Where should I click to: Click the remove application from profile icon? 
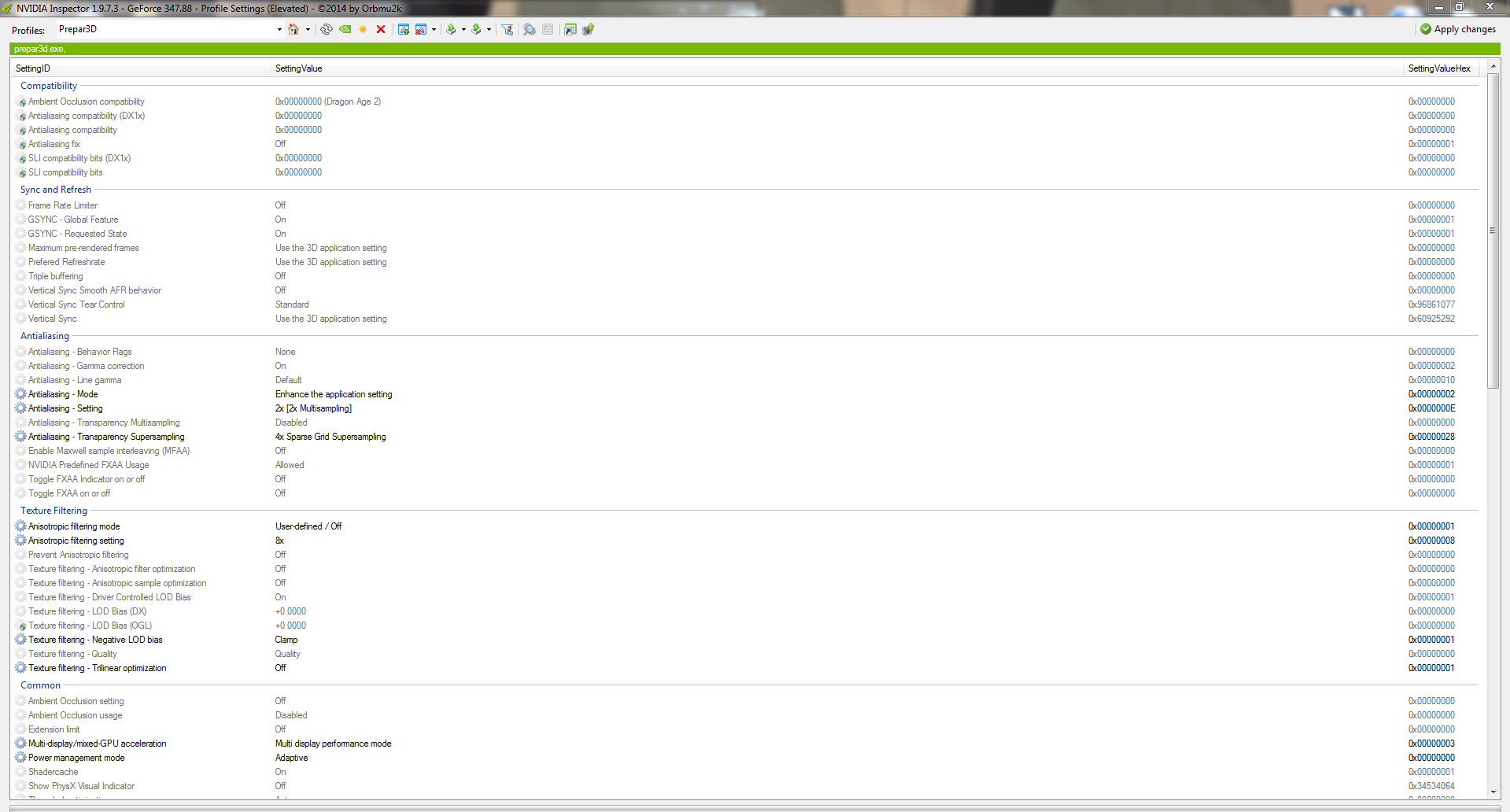pos(421,29)
